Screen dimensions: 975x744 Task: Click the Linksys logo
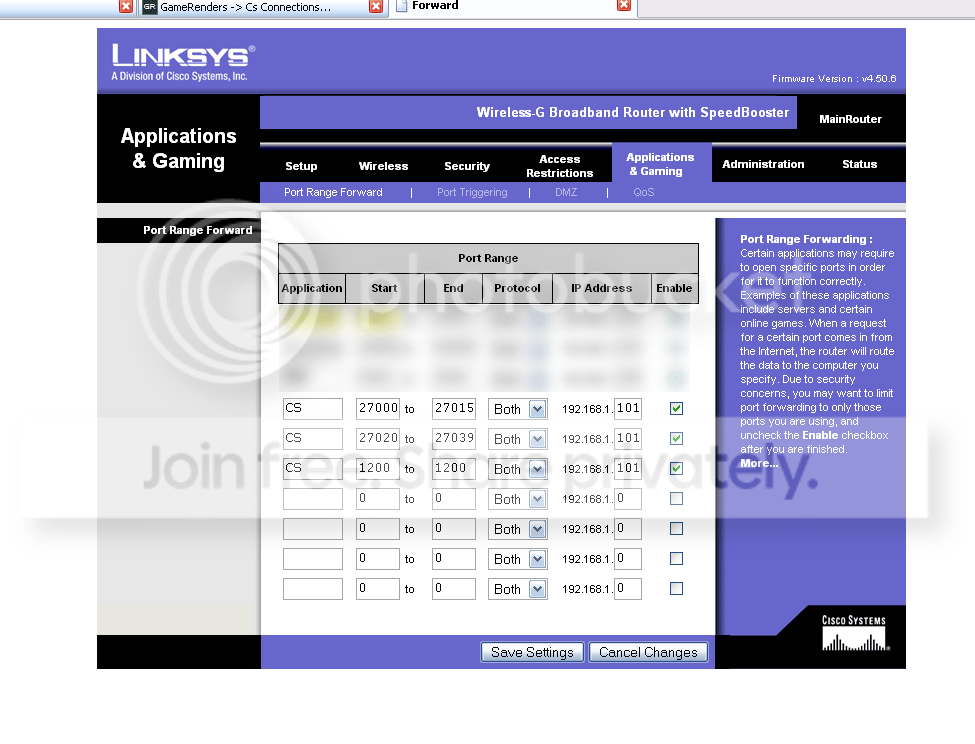click(x=183, y=63)
